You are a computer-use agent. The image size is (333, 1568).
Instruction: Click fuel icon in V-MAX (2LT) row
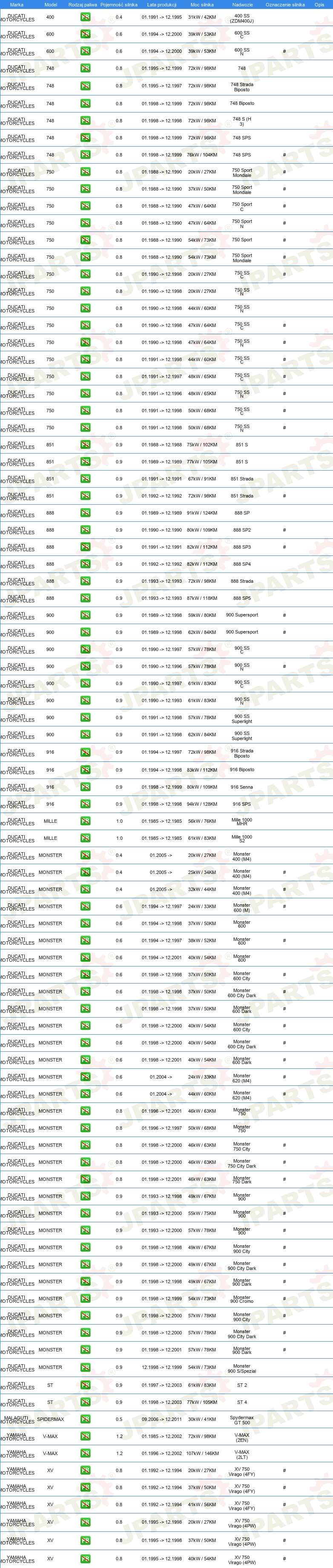click(85, 1453)
